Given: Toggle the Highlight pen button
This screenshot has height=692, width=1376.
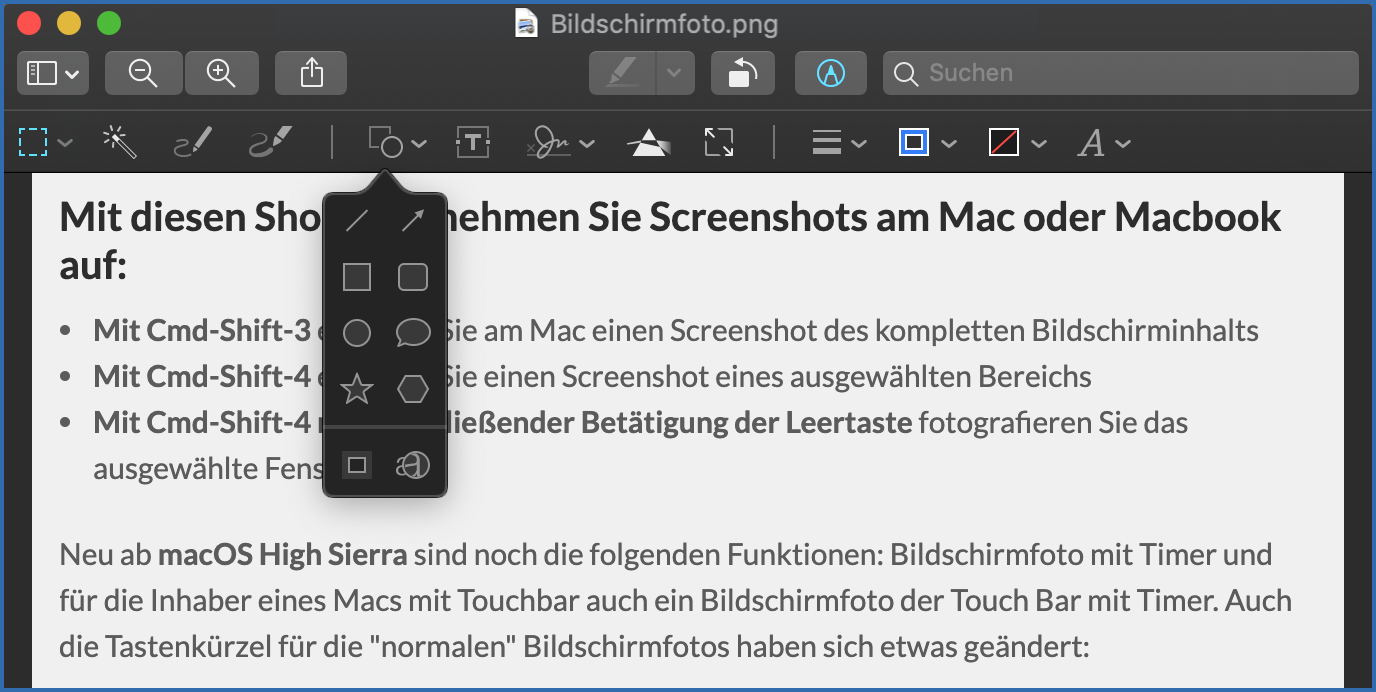Looking at the screenshot, I should tap(623, 73).
